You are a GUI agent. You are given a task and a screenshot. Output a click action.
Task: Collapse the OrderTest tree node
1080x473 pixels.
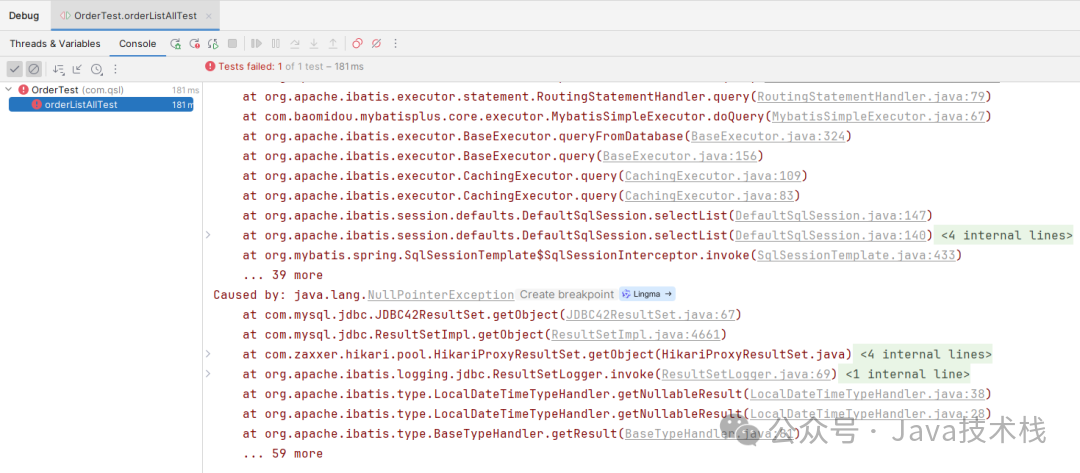pos(8,90)
